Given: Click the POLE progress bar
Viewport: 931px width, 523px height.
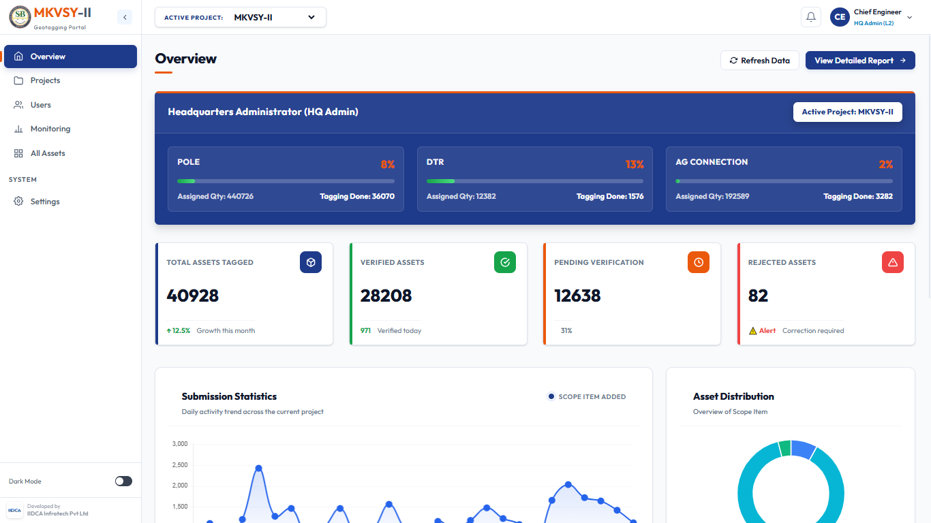Looking at the screenshot, I should 286,181.
